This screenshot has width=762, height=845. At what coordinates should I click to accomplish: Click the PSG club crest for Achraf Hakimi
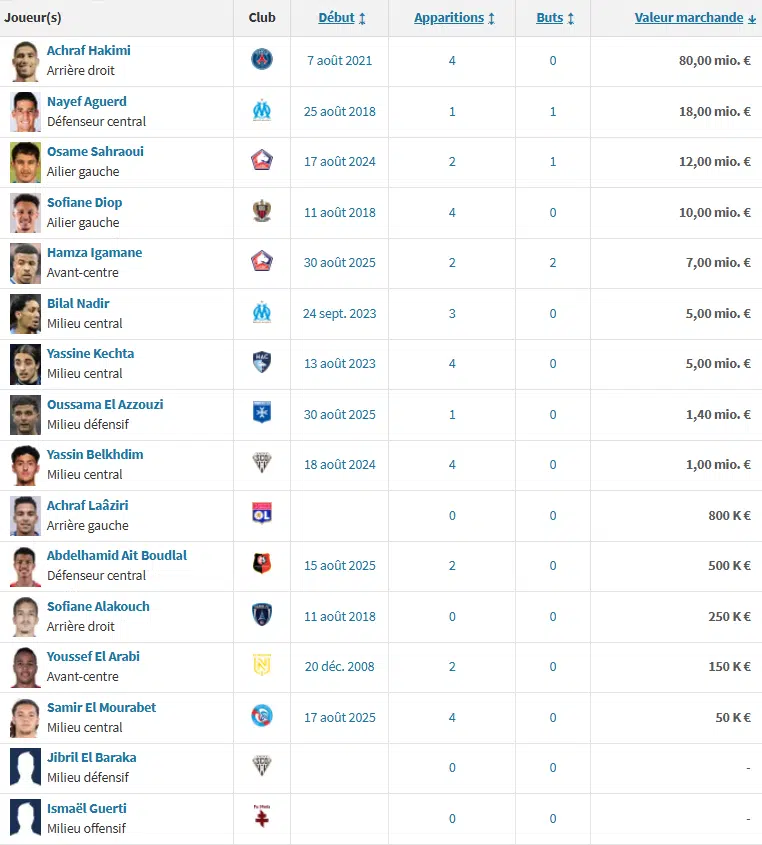pos(262,60)
